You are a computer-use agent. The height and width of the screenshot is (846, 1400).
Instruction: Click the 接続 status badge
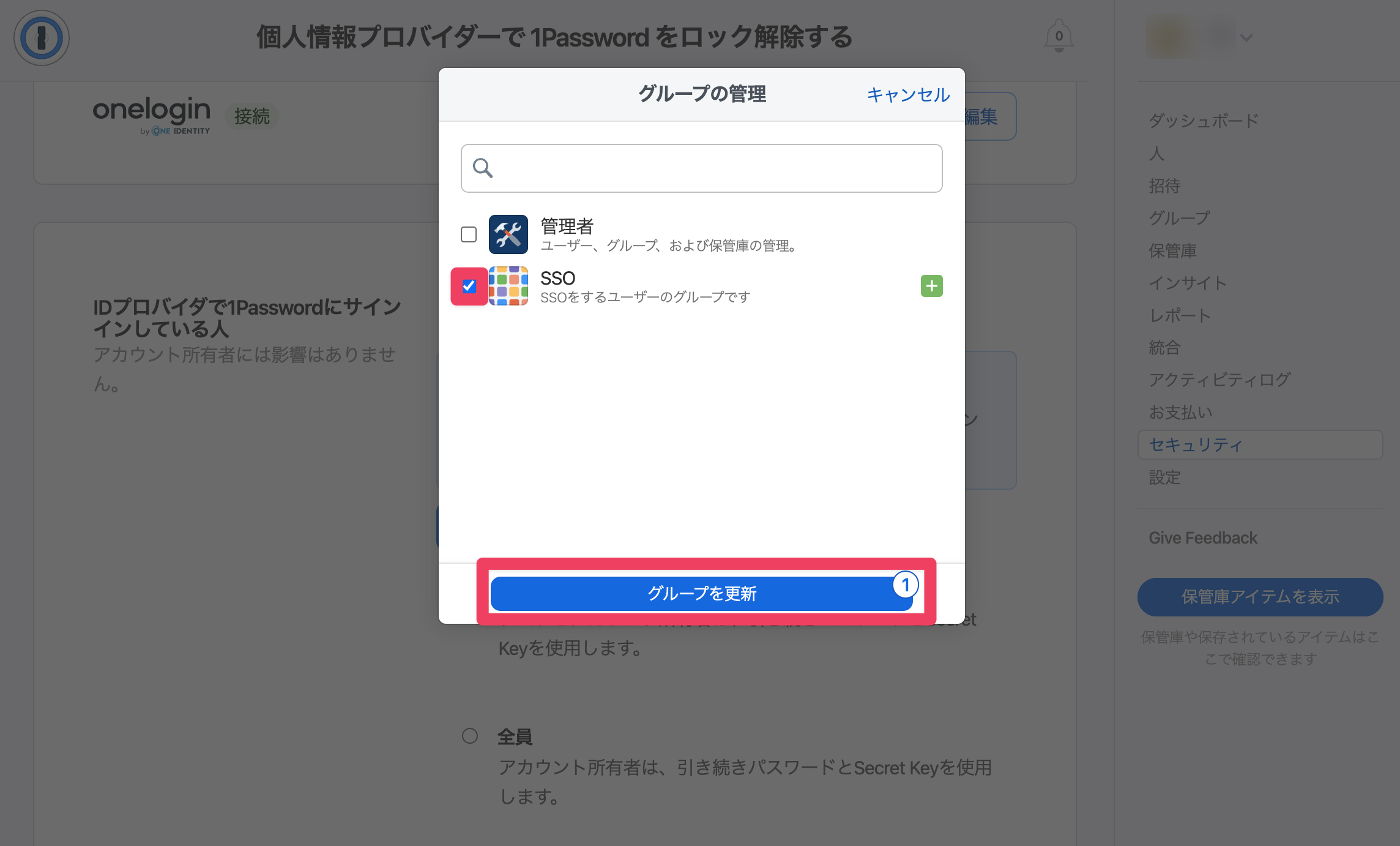click(251, 116)
